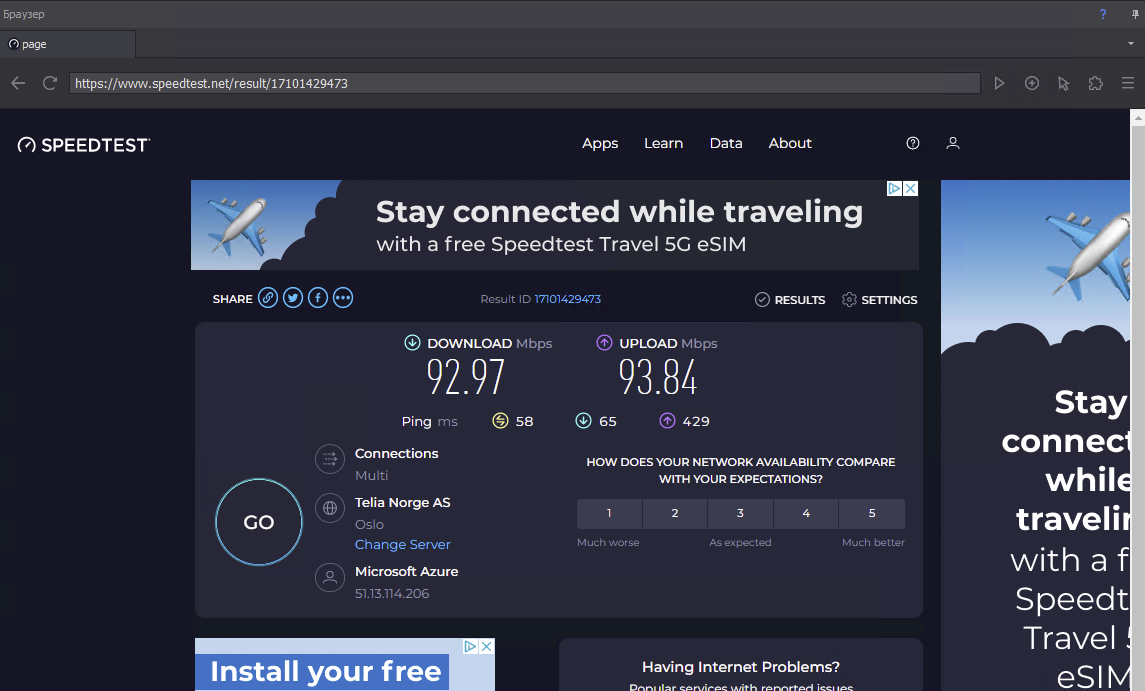Click the play icon in browser toolbar
Image resolution: width=1145 pixels, height=691 pixels.
(999, 83)
